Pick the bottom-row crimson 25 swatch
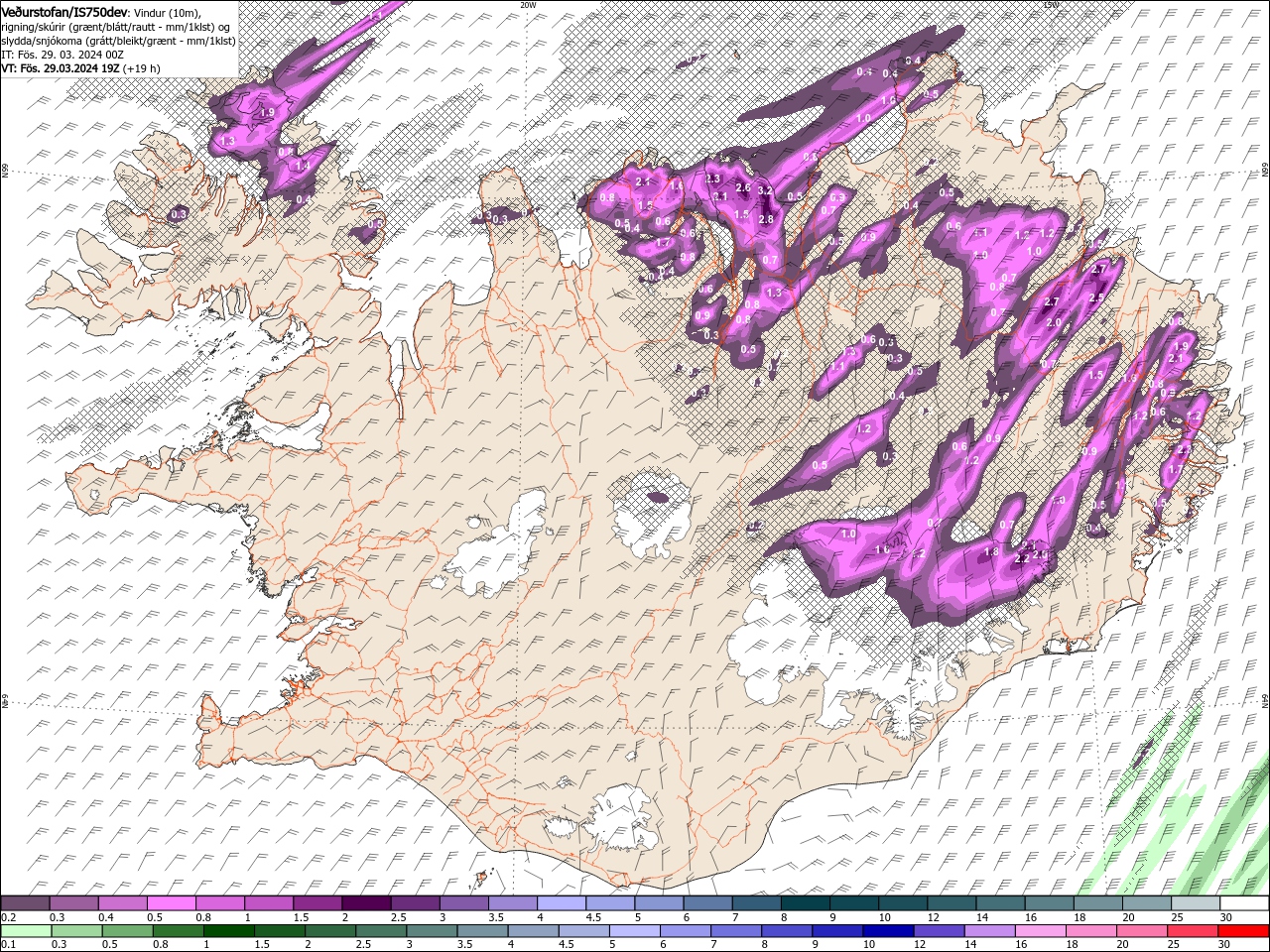This screenshot has width=1270, height=952. [x=1192, y=931]
